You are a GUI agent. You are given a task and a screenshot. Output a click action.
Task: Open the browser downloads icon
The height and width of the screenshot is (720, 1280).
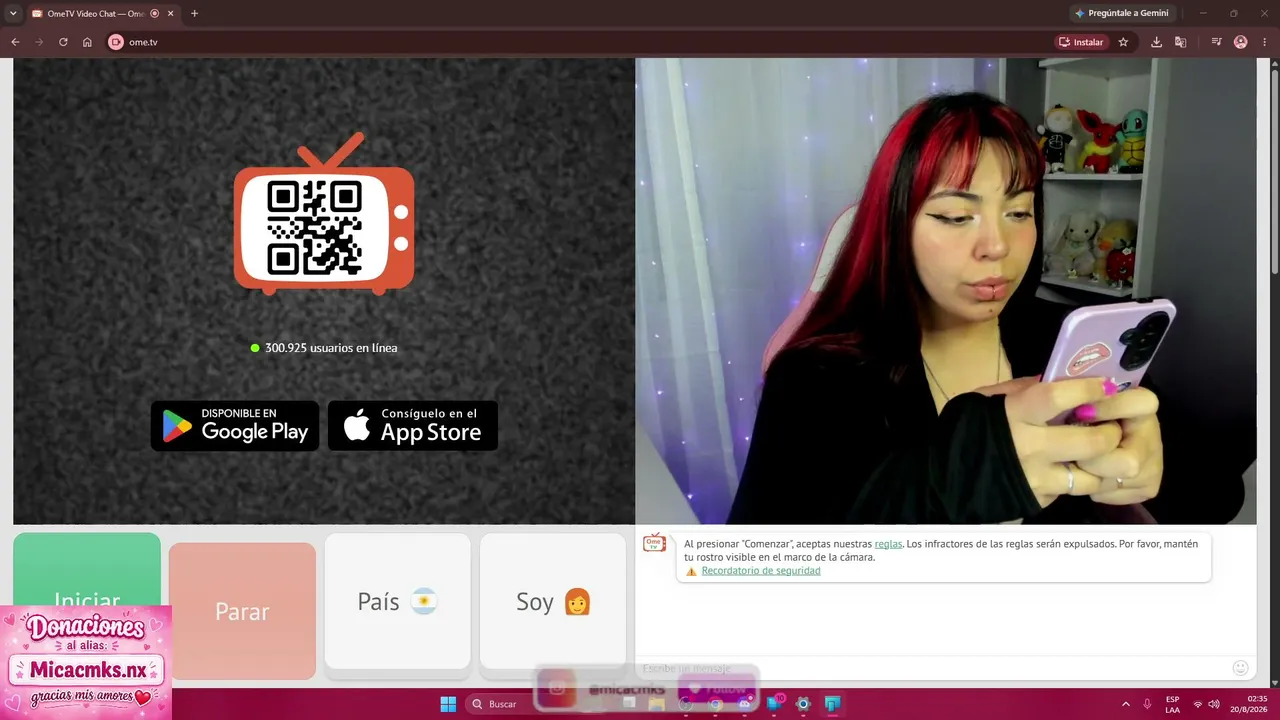tap(1157, 42)
